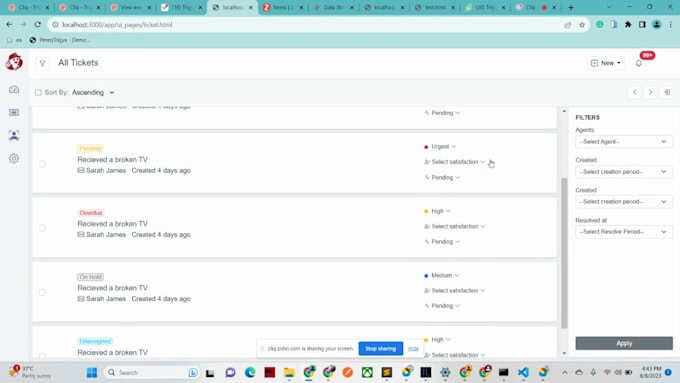
Task: Open the weather widget in the taskbar
Action: 30,372
